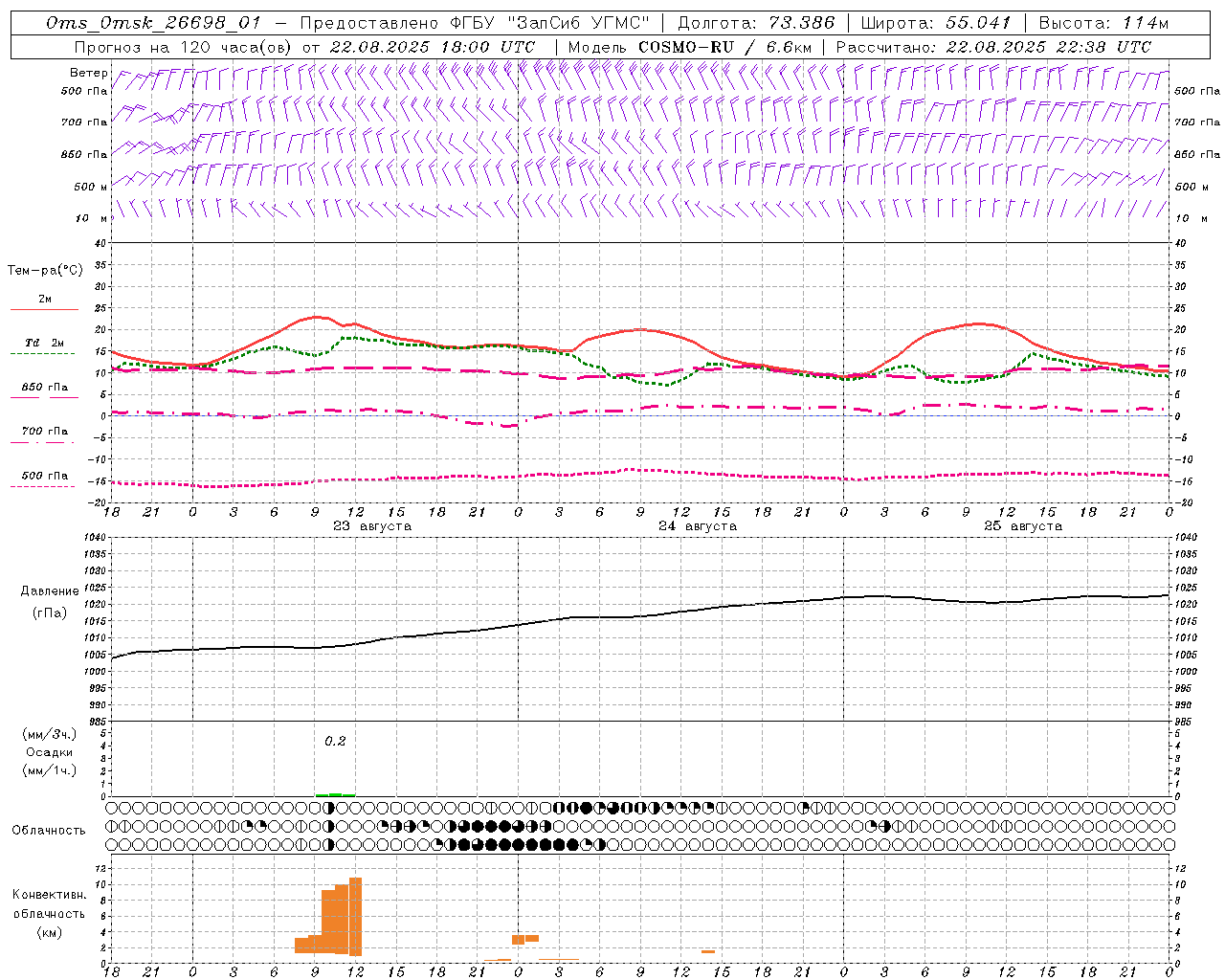Click the Широта: 55.041 value
Screen dimensions: 1225x980
936,23
